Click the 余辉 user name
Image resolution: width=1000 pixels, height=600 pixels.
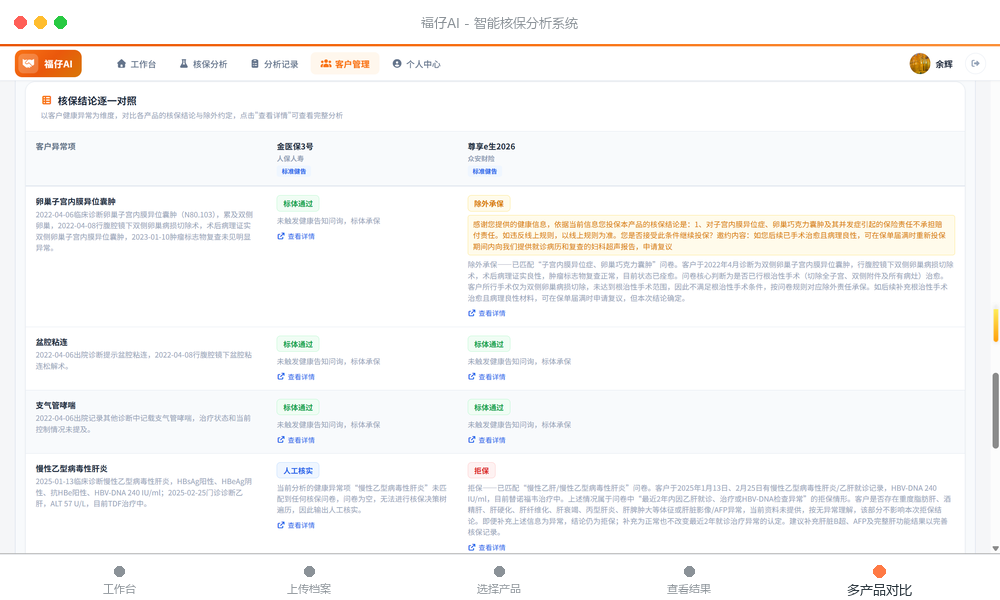(944, 64)
